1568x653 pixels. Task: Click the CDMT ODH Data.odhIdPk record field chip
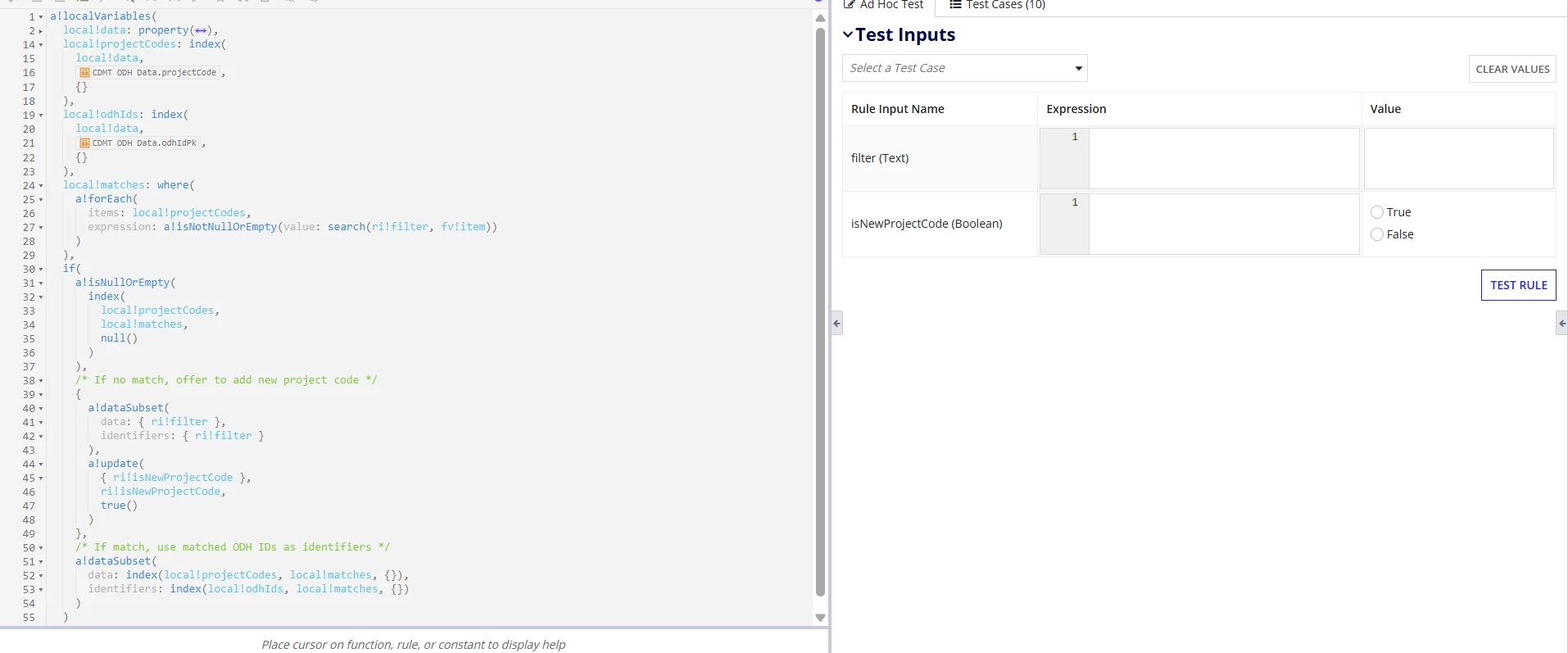[138, 143]
